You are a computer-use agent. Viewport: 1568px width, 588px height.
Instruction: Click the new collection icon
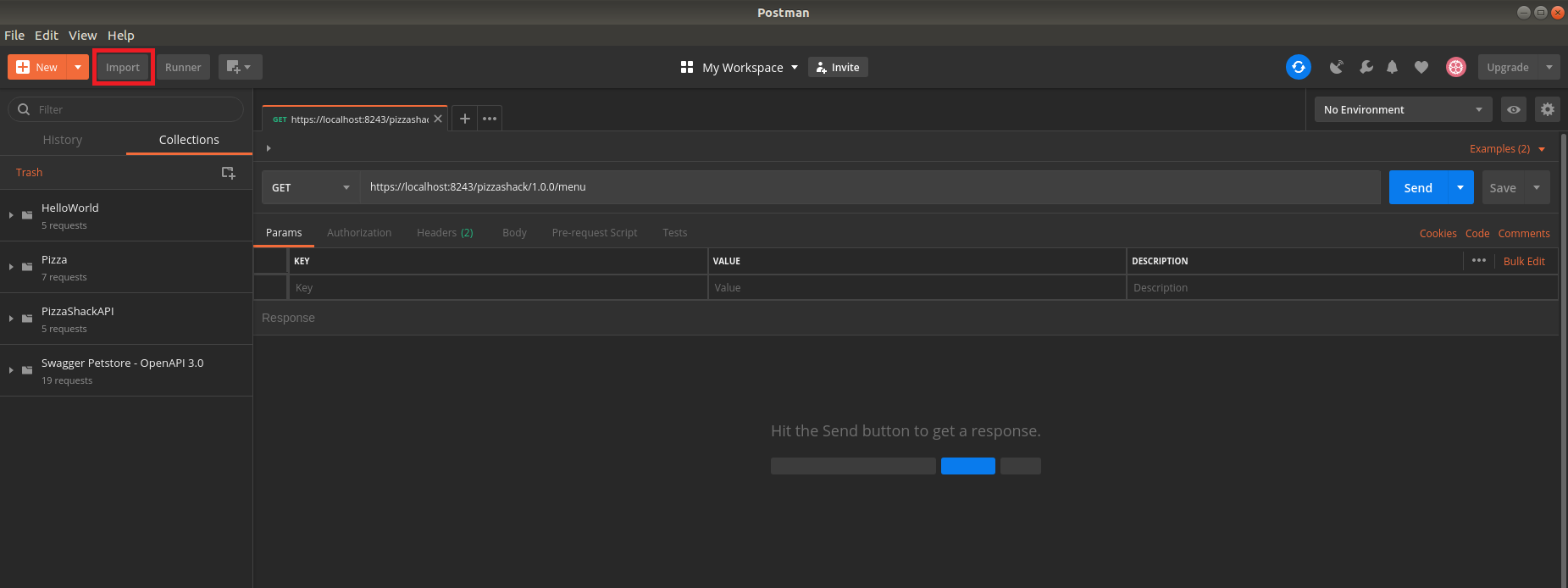pyautogui.click(x=228, y=173)
